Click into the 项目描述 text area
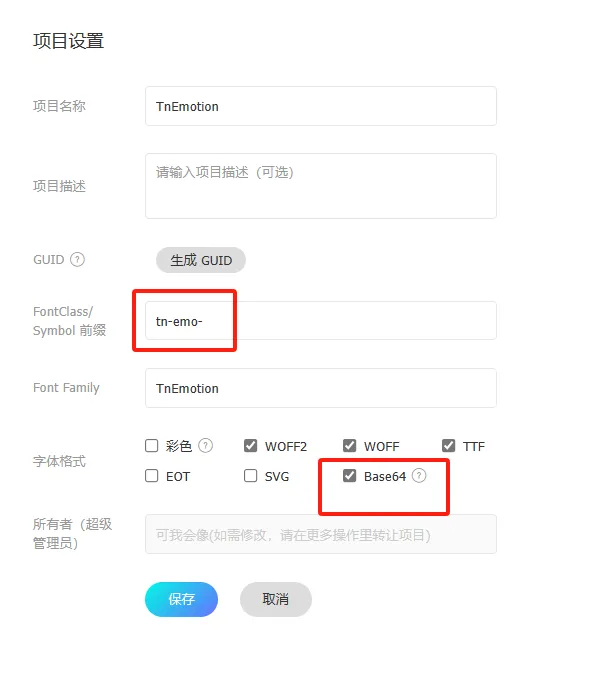 tap(320, 185)
